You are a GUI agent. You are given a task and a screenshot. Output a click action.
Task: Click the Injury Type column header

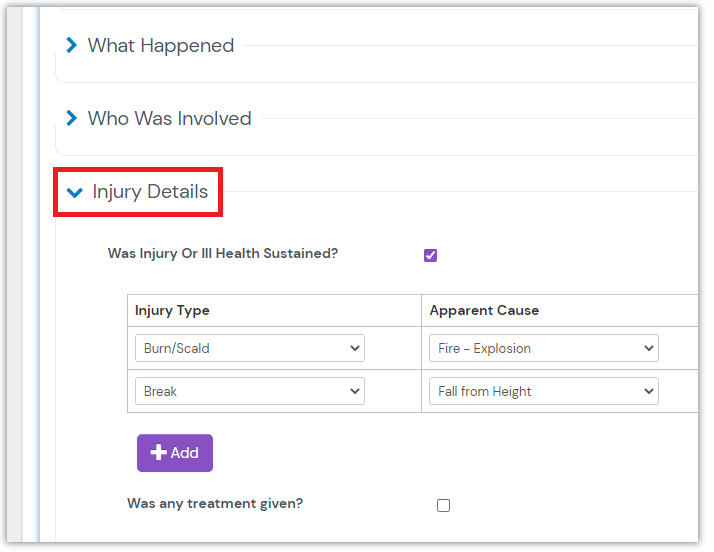pos(172,310)
